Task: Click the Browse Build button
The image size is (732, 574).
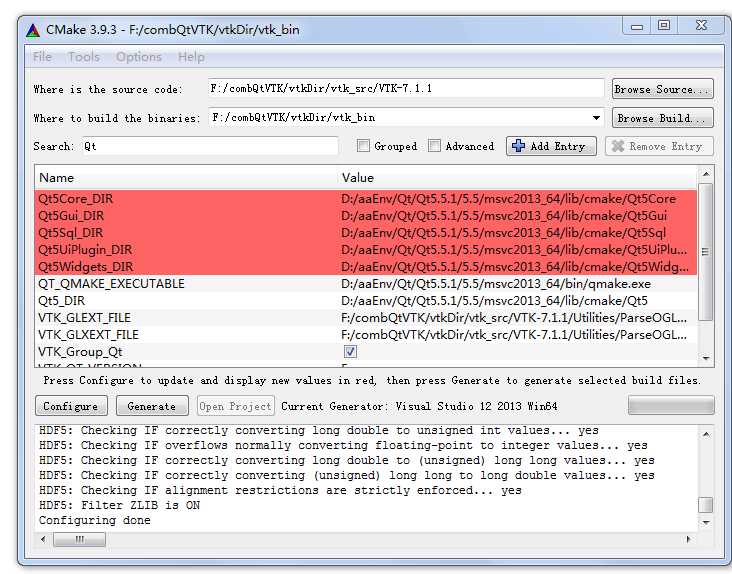Action: pyautogui.click(x=663, y=118)
